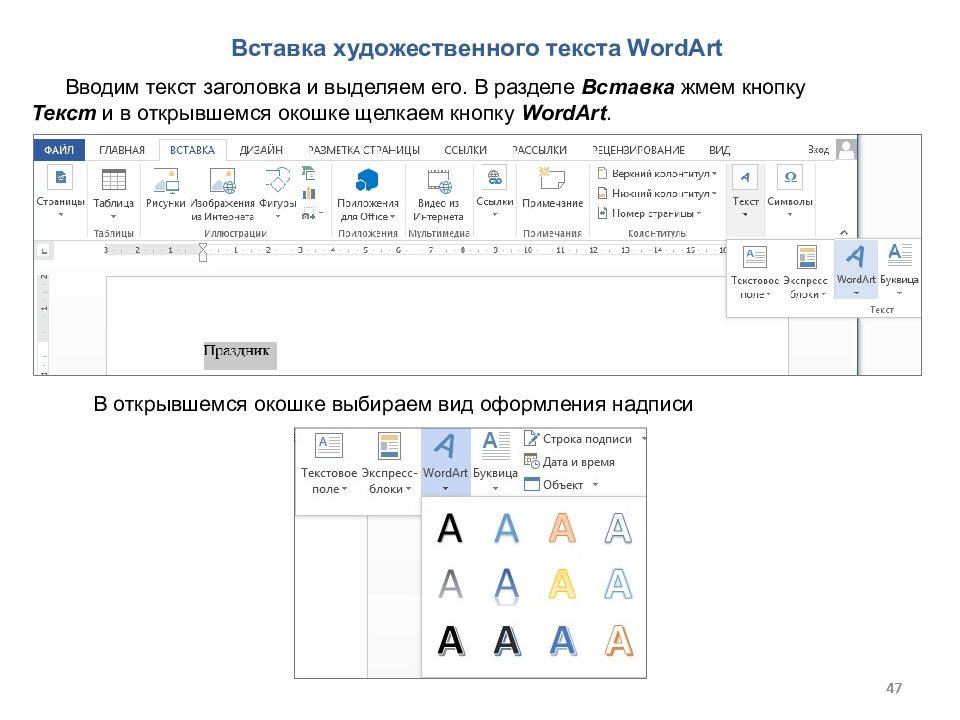Click the SmartArt icon in Иллюстрации group
The width and height of the screenshot is (960, 720).
tap(309, 173)
